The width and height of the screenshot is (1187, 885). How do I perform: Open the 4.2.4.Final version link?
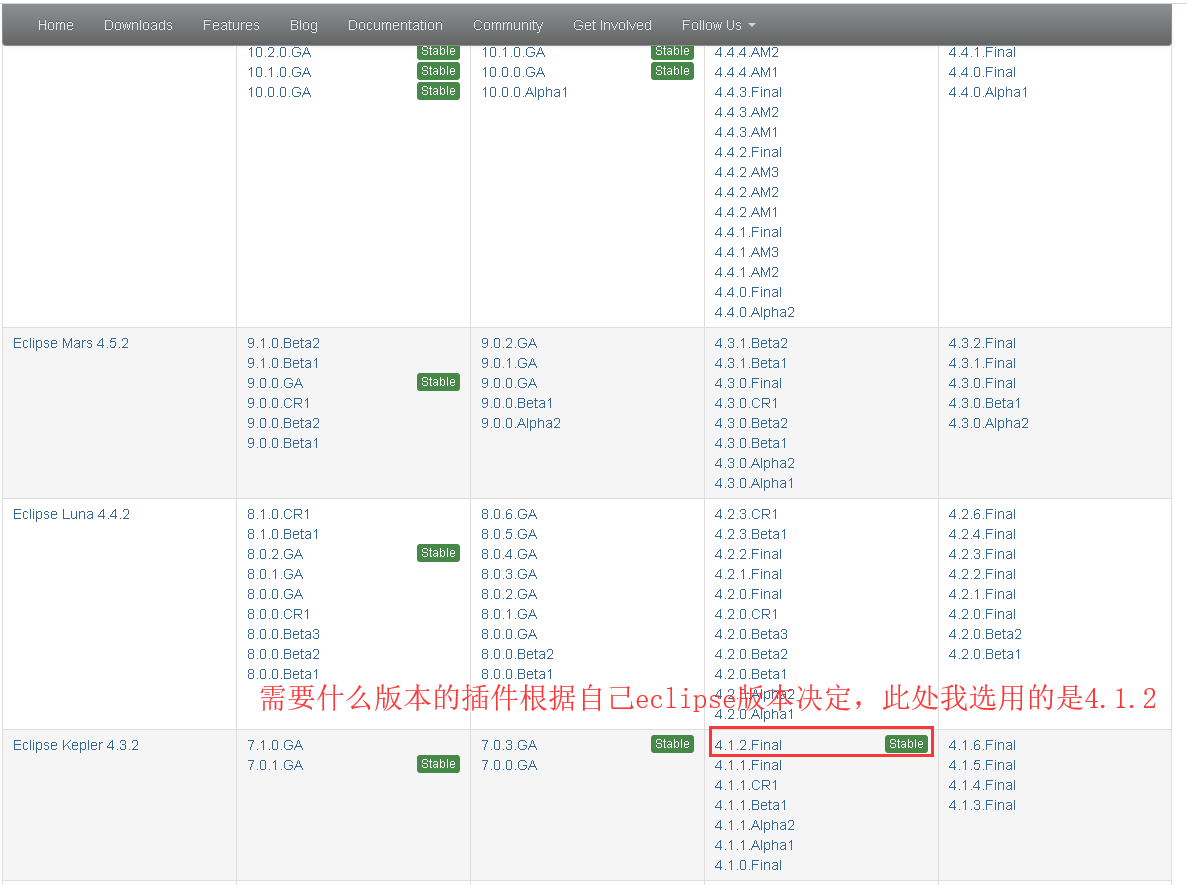[x=982, y=534]
